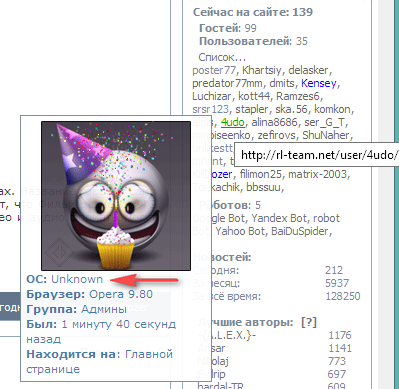Open Kensey user profile link
399x389 pixels.
pyautogui.click(x=319, y=83)
